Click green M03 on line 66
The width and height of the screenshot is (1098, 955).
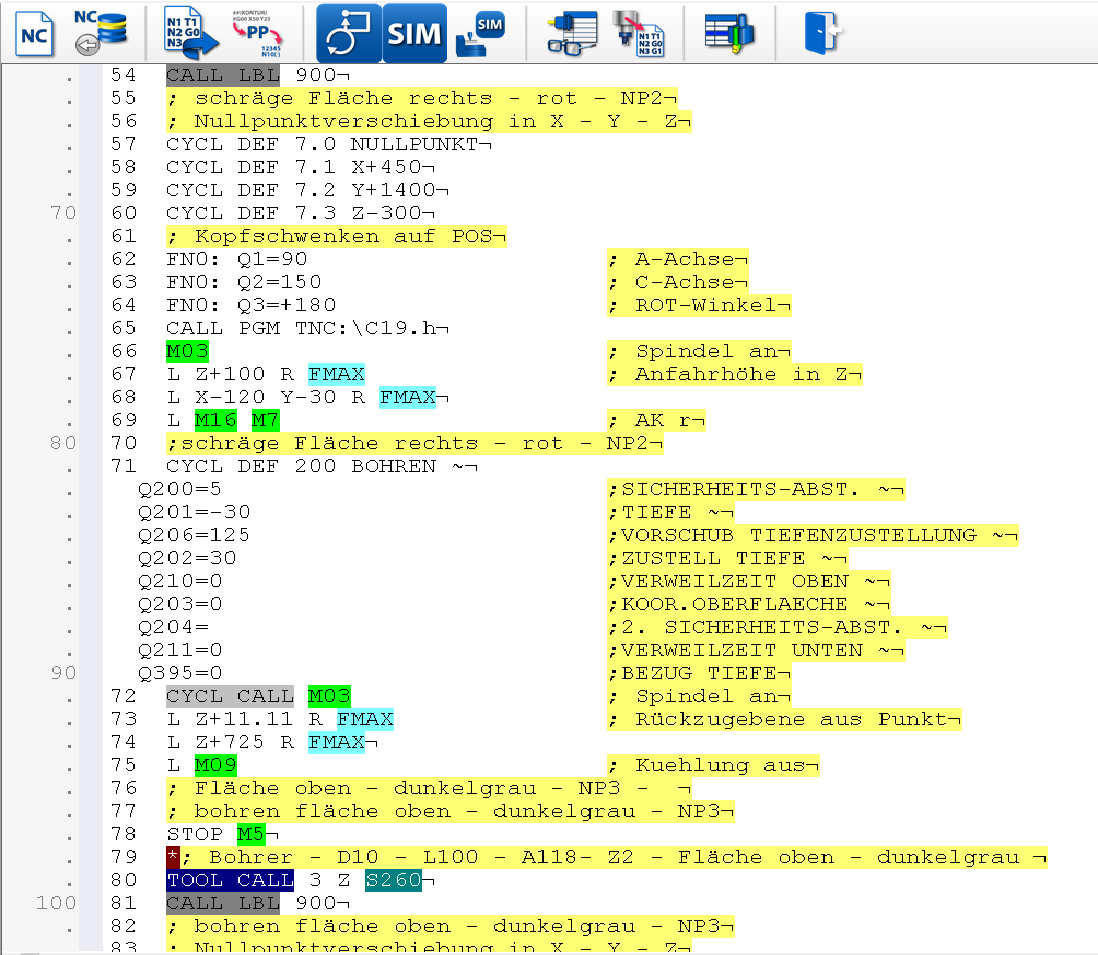click(x=187, y=351)
